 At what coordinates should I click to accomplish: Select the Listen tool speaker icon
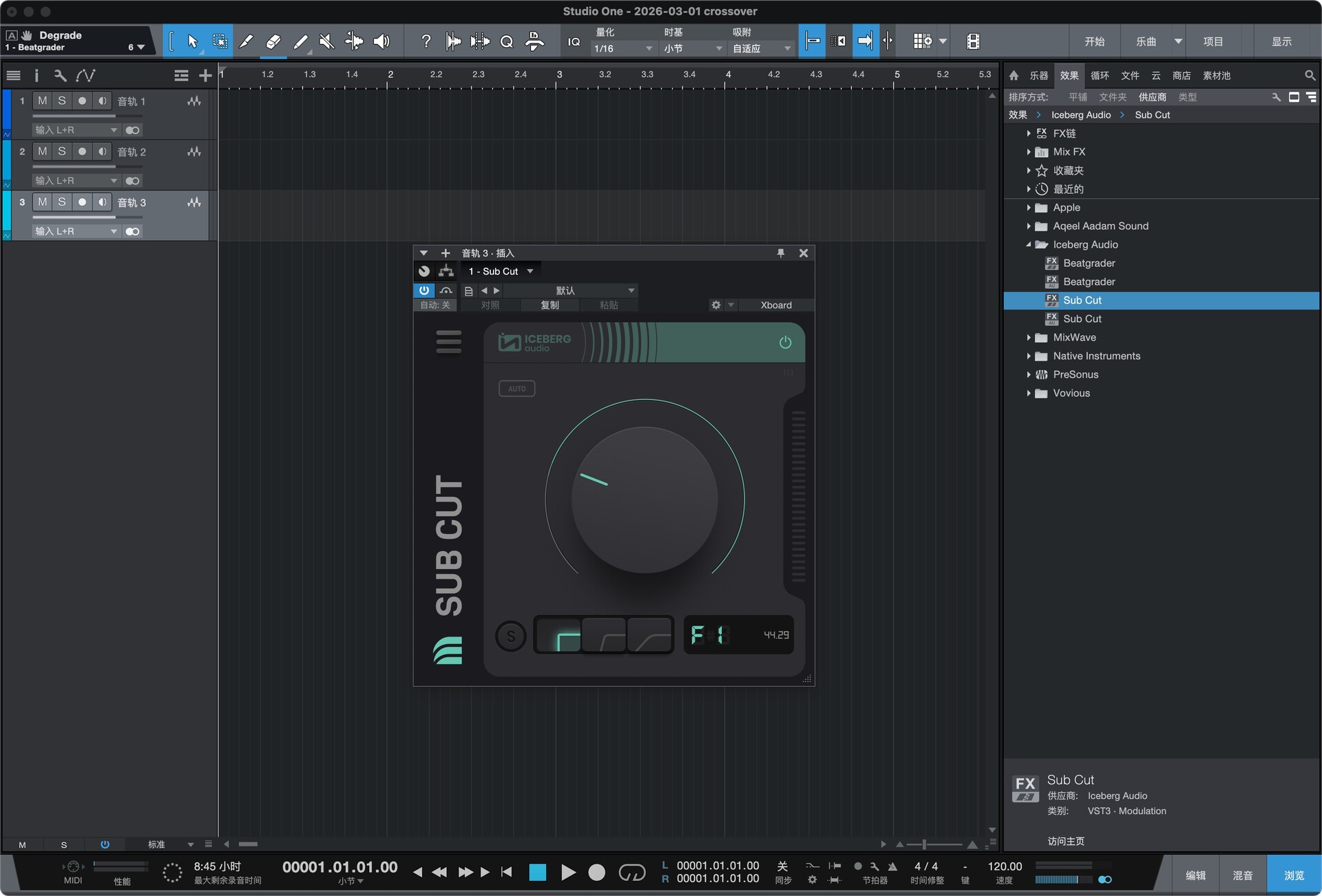(x=382, y=41)
